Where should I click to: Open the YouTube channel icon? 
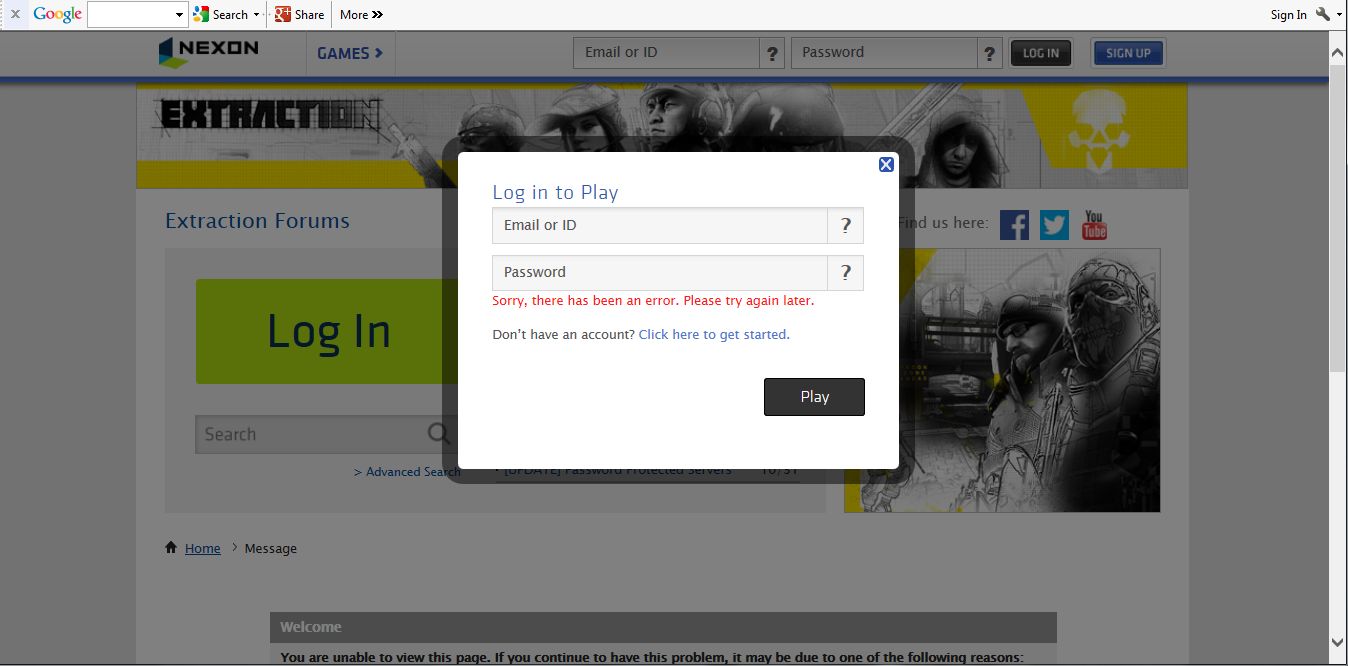tap(1094, 225)
